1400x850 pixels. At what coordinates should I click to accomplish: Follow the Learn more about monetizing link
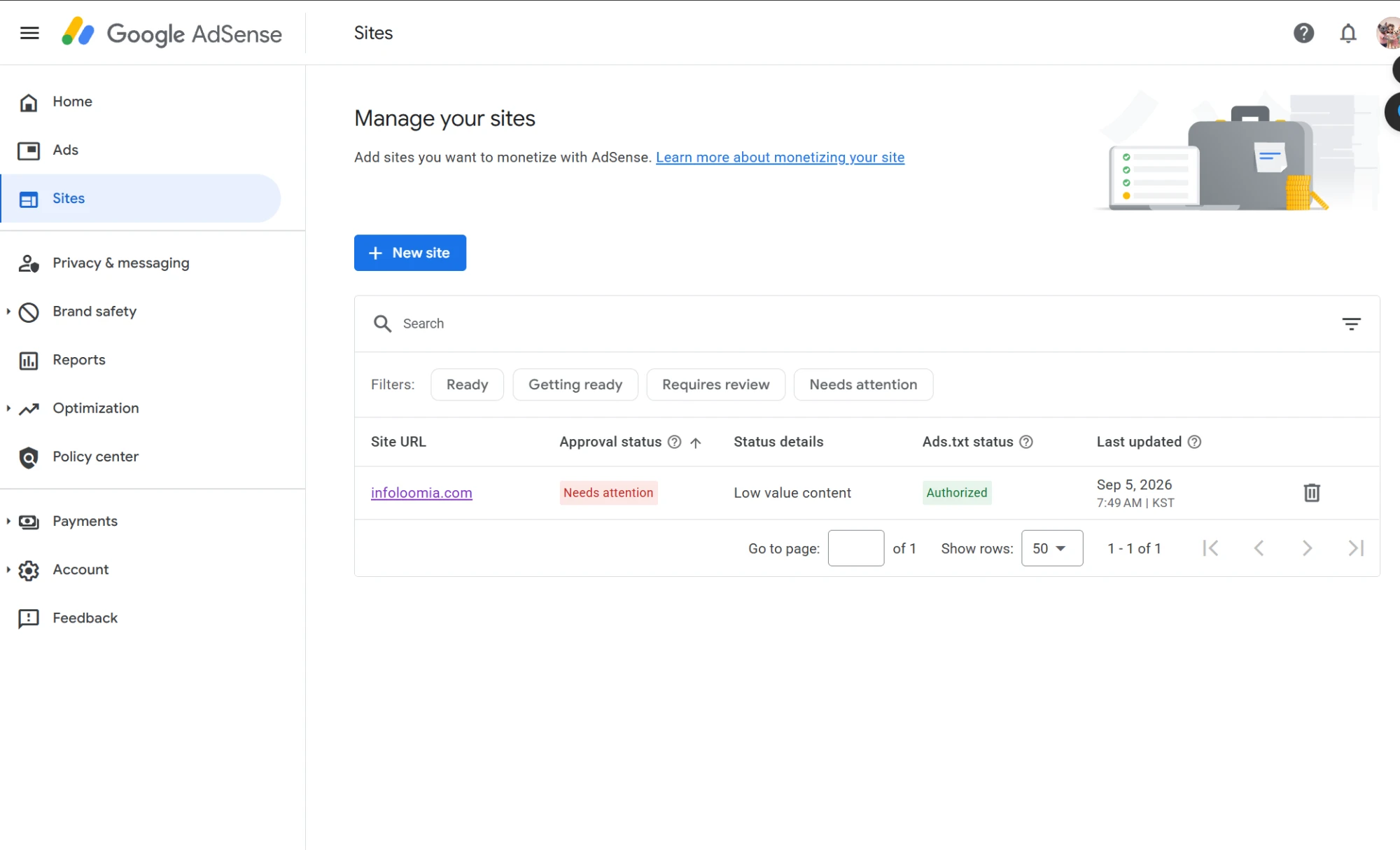point(780,158)
